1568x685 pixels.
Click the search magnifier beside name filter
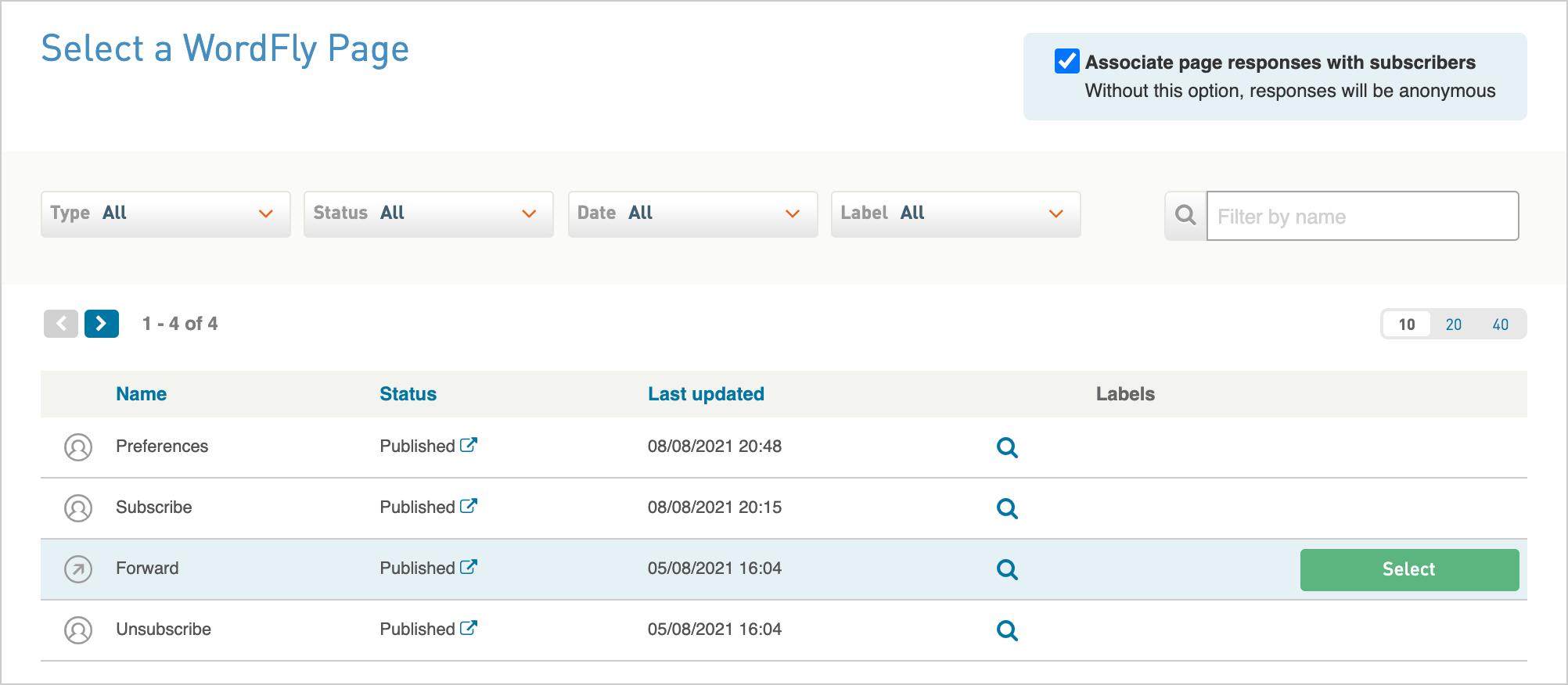pyautogui.click(x=1185, y=216)
